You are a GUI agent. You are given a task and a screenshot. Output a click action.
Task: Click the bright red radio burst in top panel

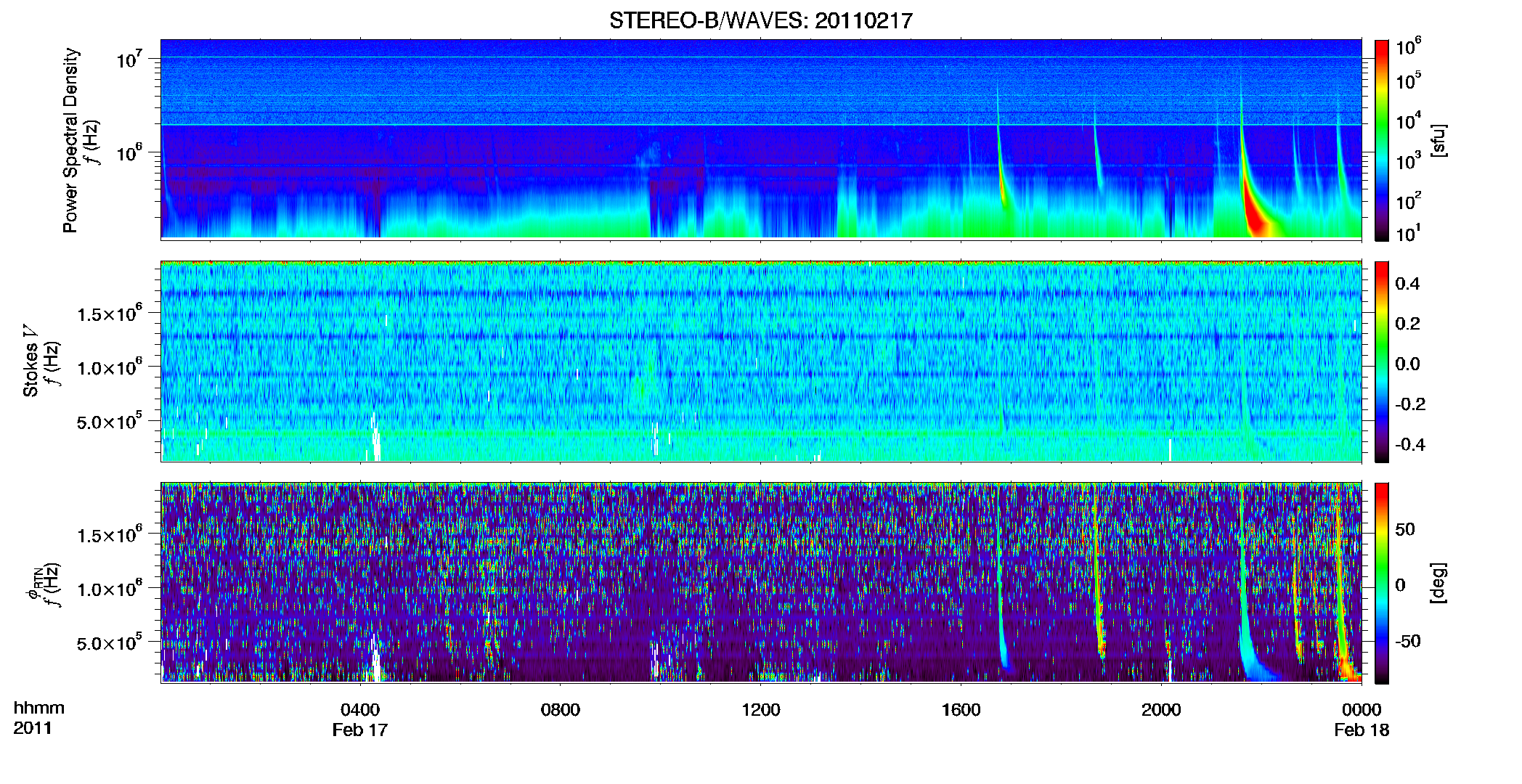[1256, 211]
